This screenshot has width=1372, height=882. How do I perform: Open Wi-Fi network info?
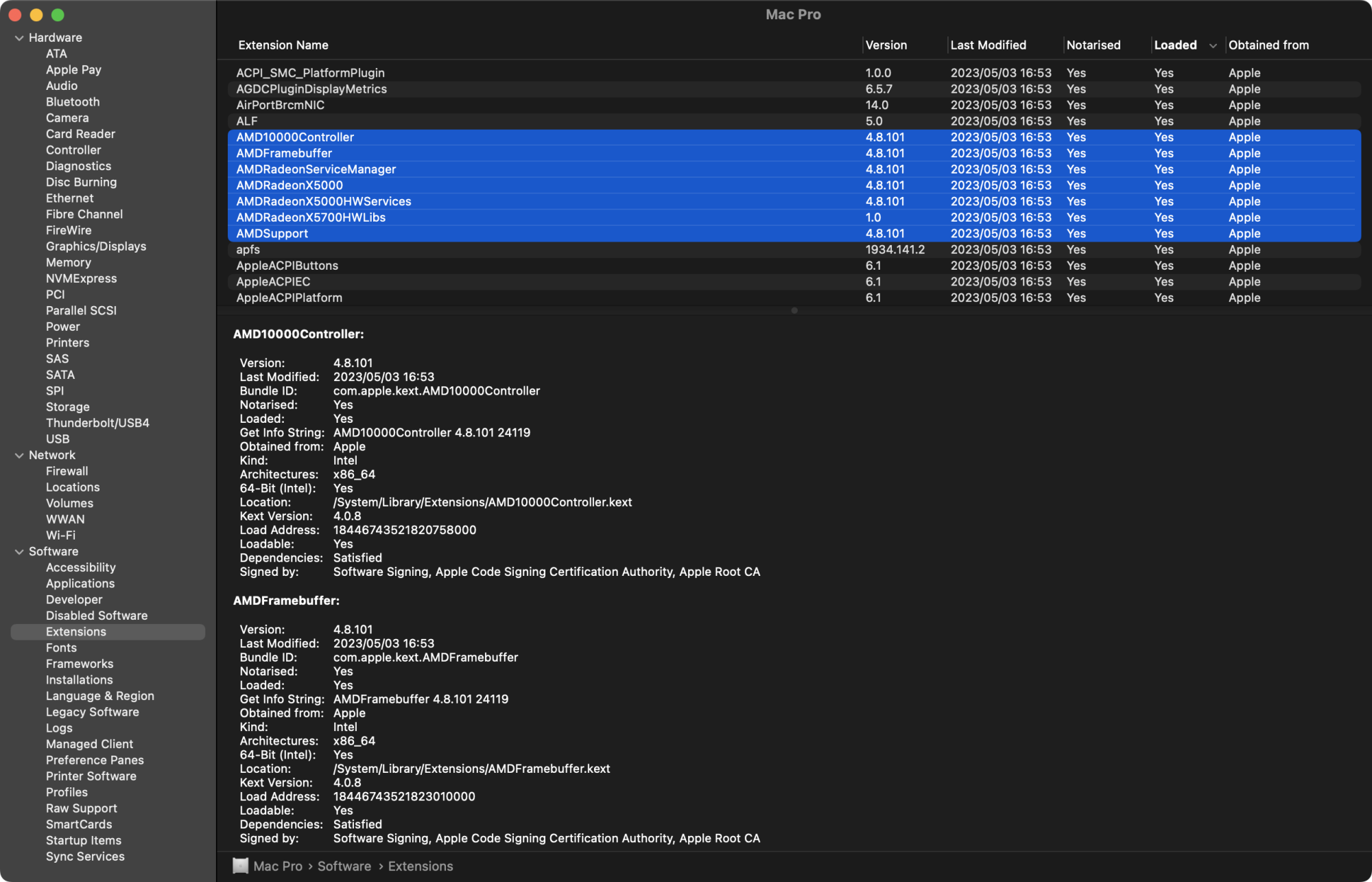coord(60,535)
